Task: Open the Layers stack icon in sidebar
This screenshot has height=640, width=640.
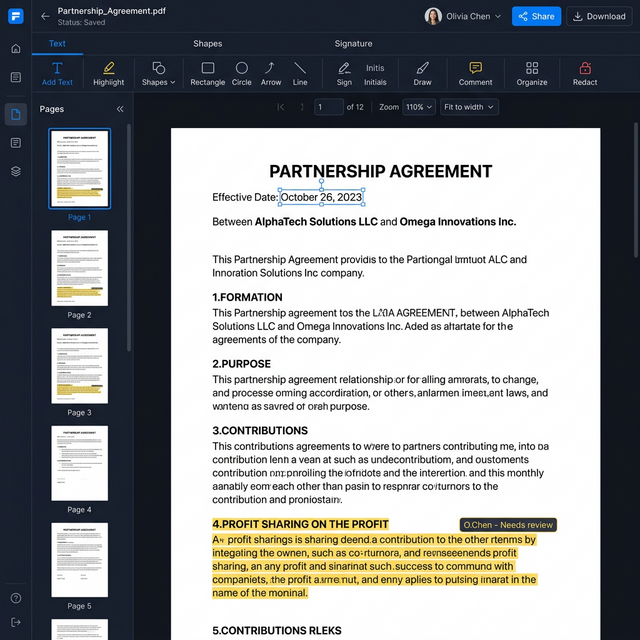Action: 16,171
